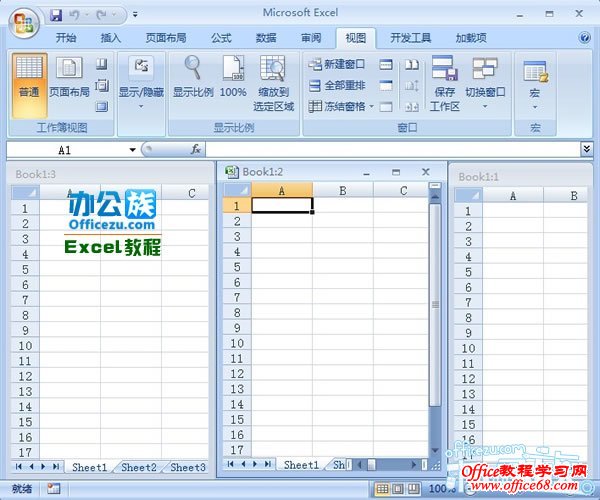Switch to 页面布局 view in ribbon

pyautogui.click(x=69, y=77)
